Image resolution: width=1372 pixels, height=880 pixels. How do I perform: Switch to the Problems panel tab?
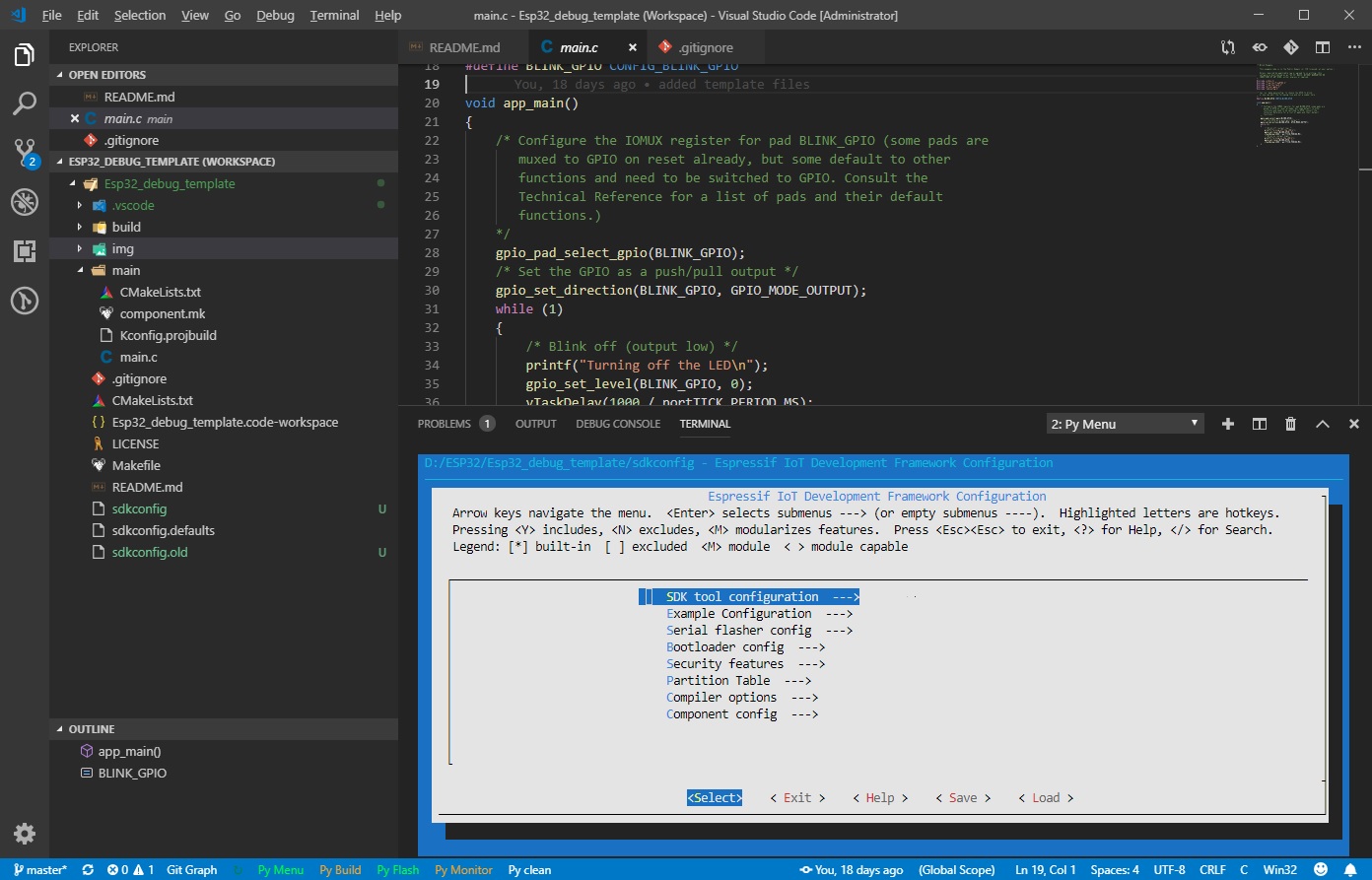tap(455, 424)
